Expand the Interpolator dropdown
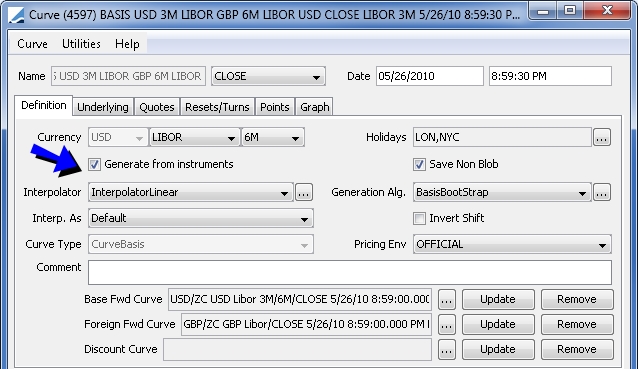This screenshot has height=369, width=638. coord(190,192)
